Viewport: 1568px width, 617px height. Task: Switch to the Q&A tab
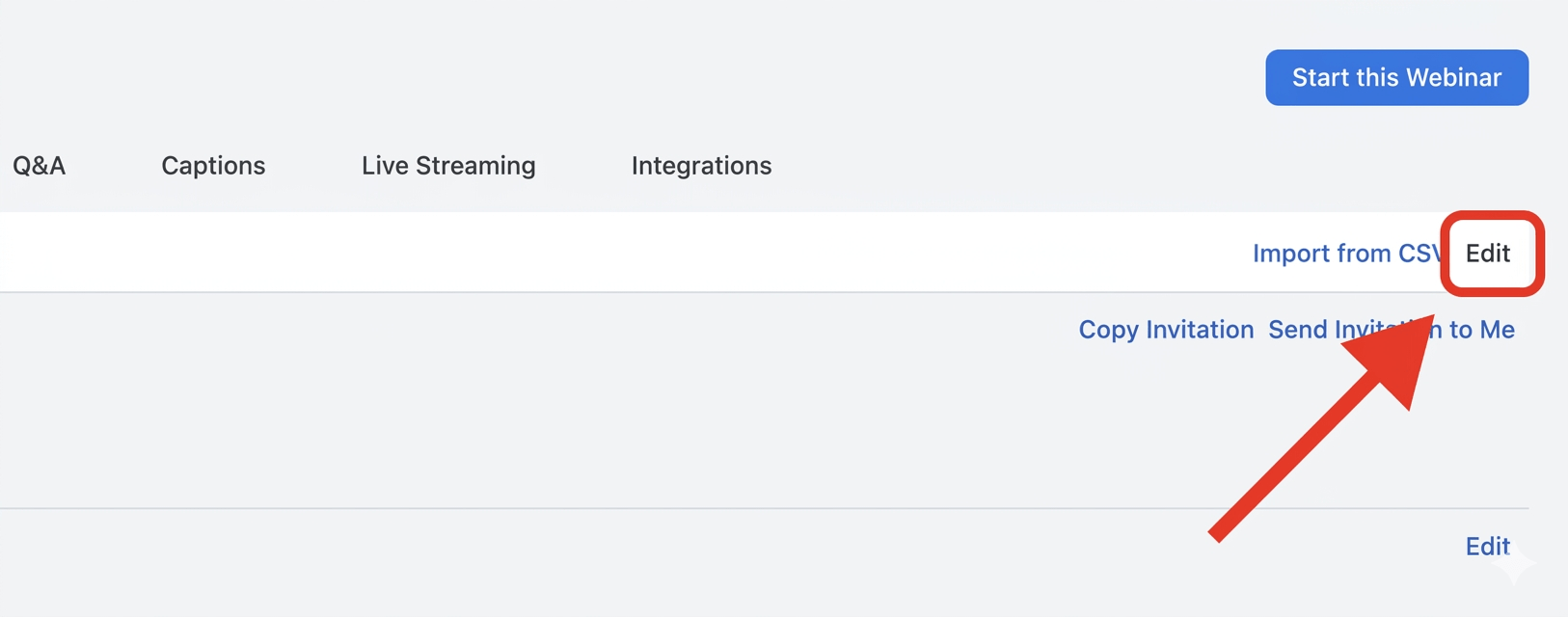(40, 166)
